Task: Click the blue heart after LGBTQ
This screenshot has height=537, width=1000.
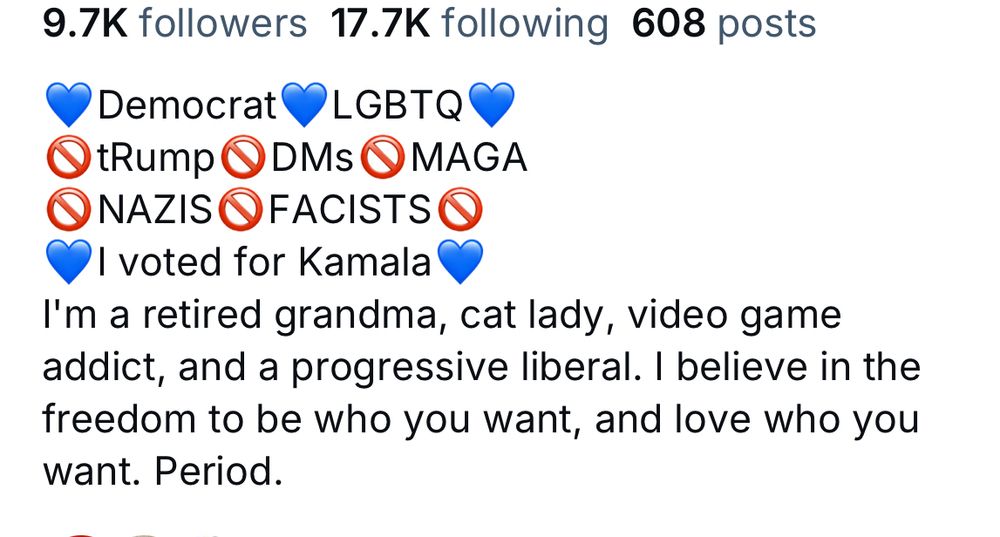Action: (x=491, y=105)
